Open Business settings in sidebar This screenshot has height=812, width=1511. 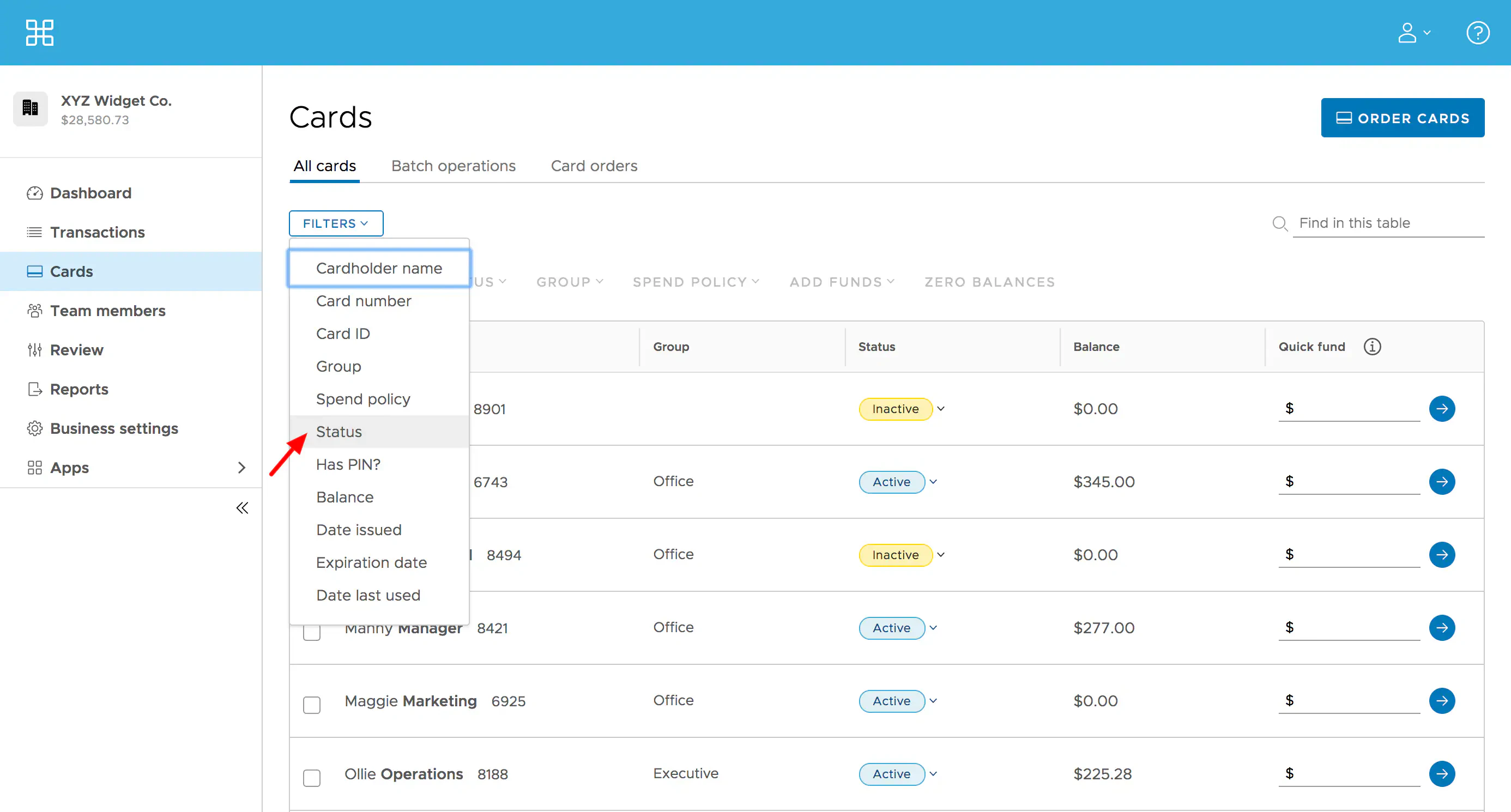click(114, 428)
